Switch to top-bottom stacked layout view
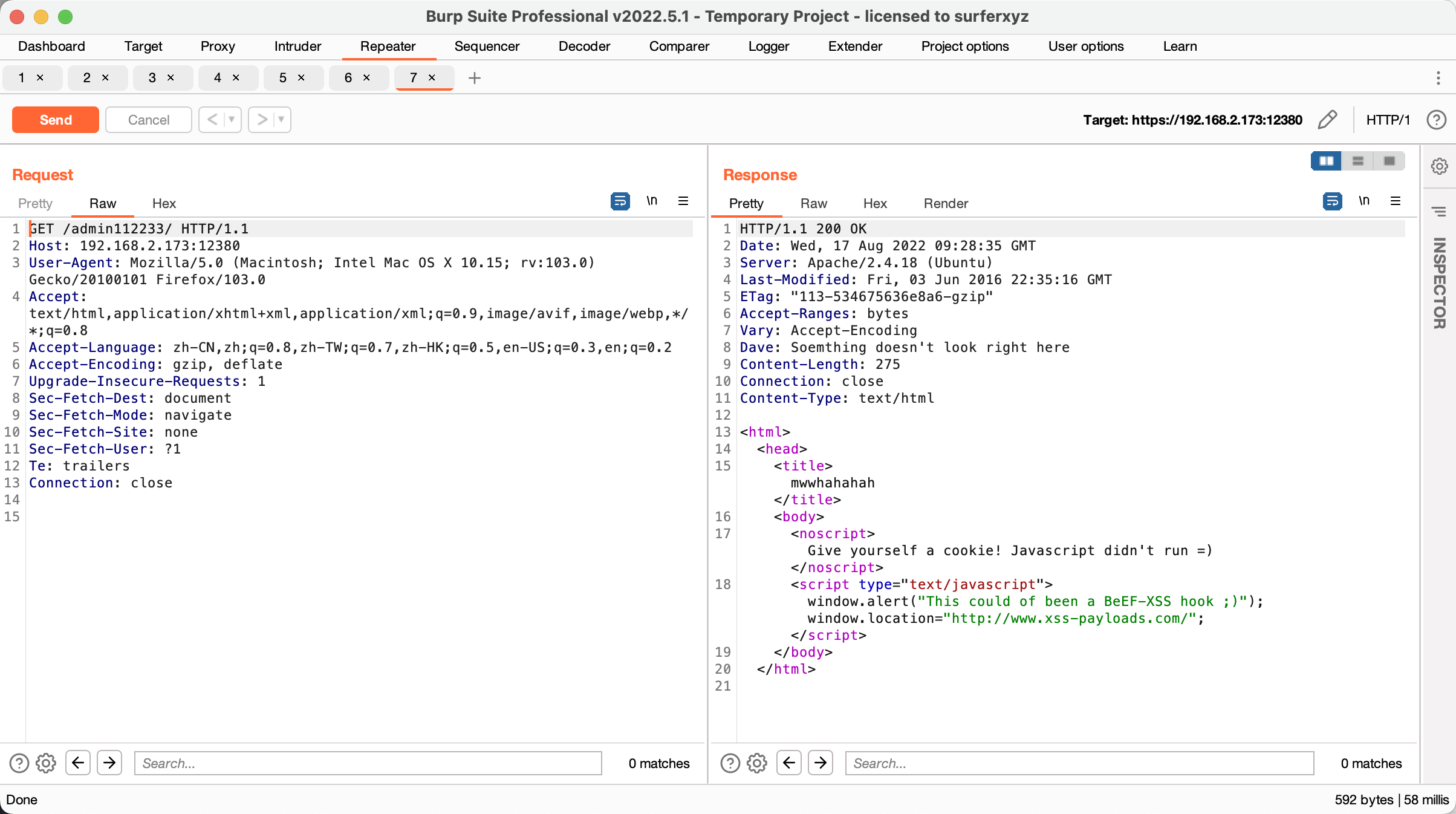1456x814 pixels. 1358,161
